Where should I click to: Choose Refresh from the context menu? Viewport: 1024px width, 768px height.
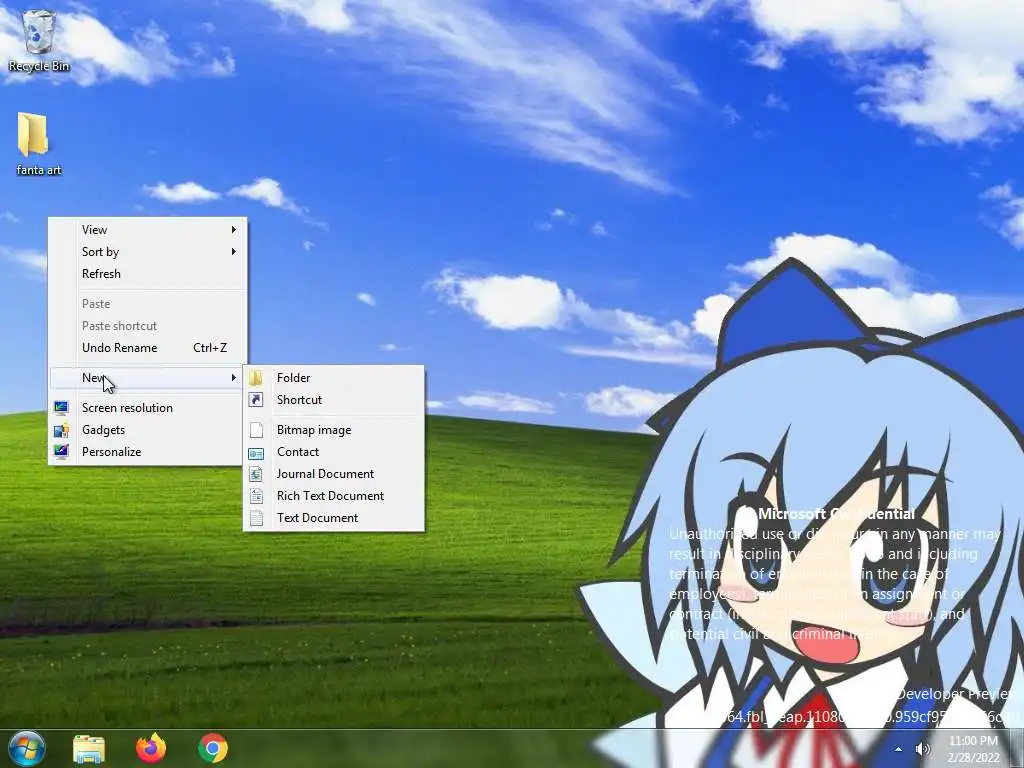click(x=148, y=274)
